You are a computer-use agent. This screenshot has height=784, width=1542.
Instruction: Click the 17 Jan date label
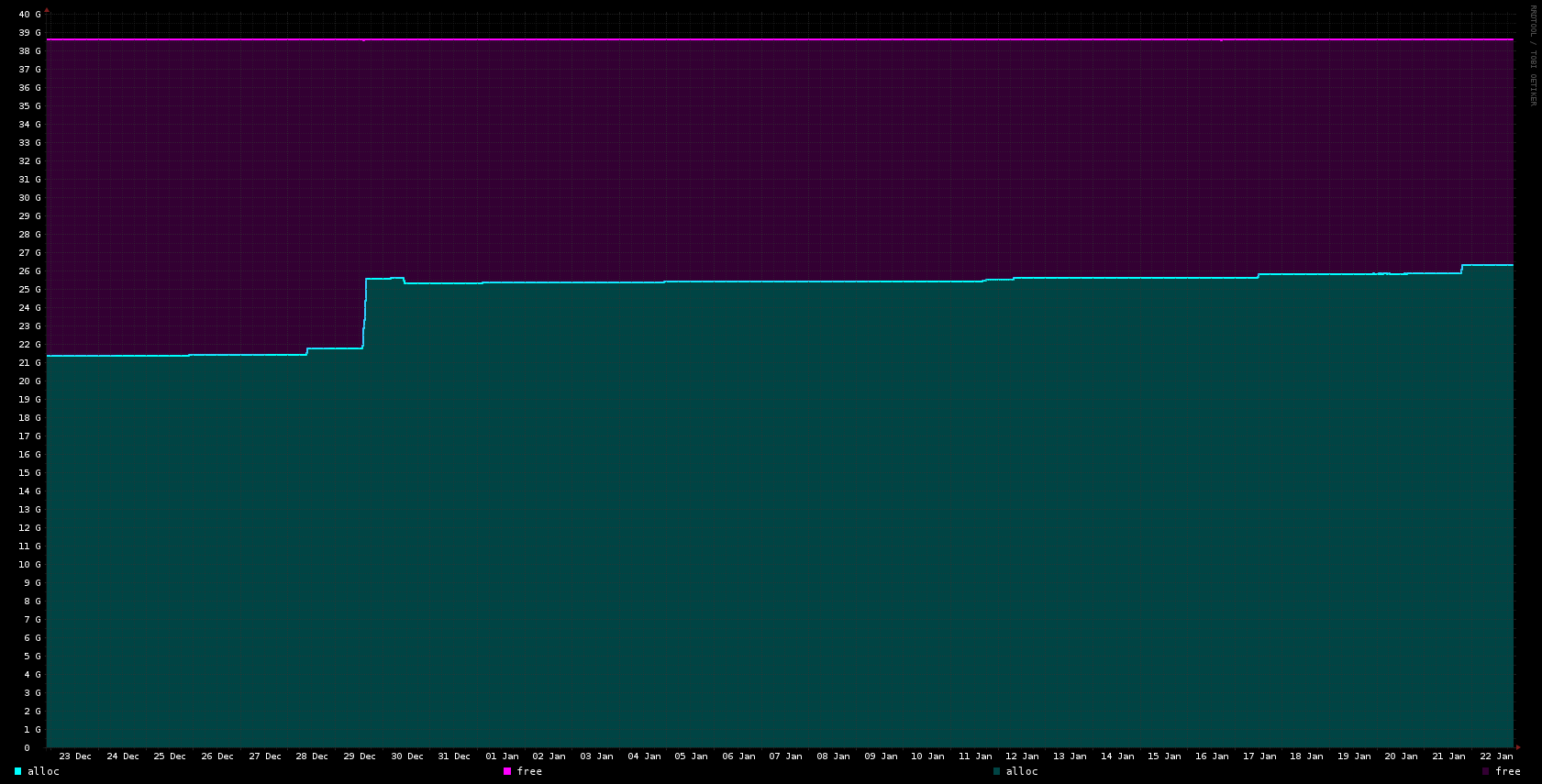[1259, 756]
